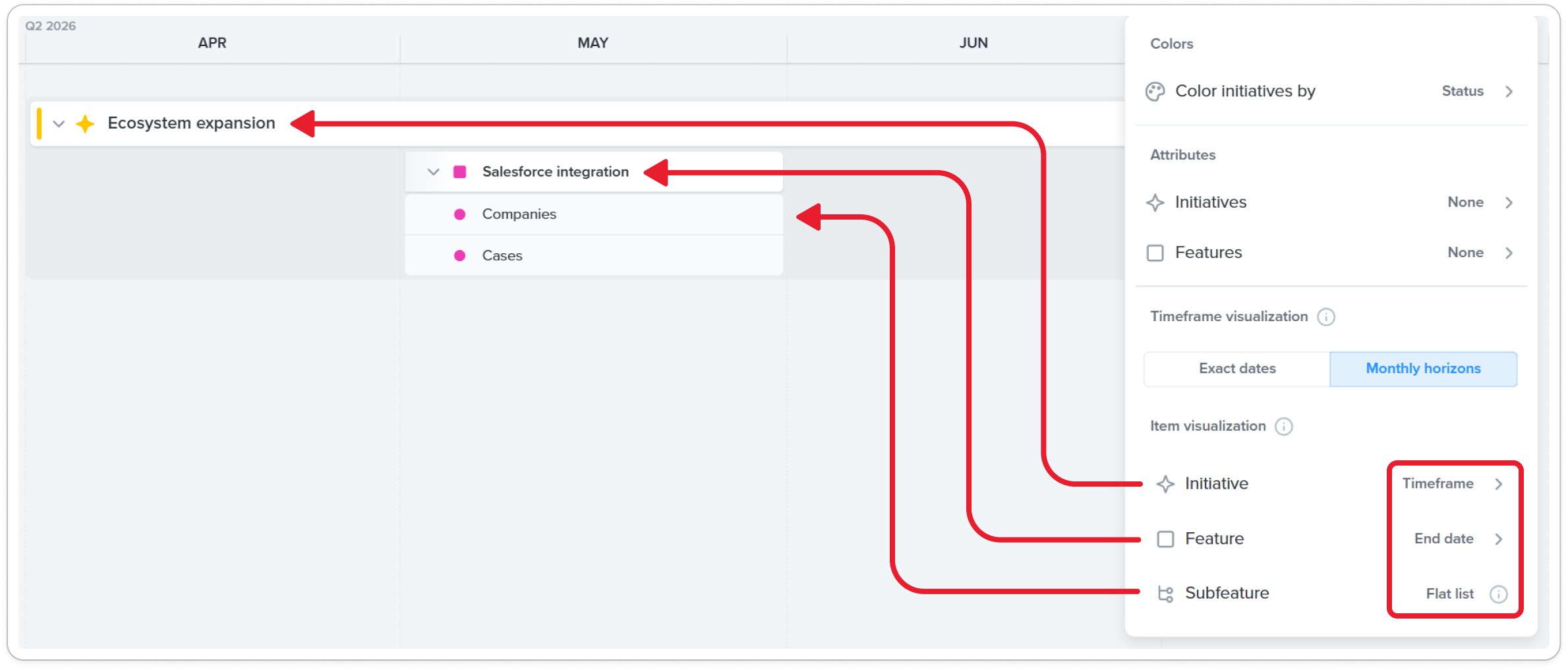Select Exact dates timeframe visualization
The width and height of the screenshot is (1568, 670).
[x=1236, y=369]
